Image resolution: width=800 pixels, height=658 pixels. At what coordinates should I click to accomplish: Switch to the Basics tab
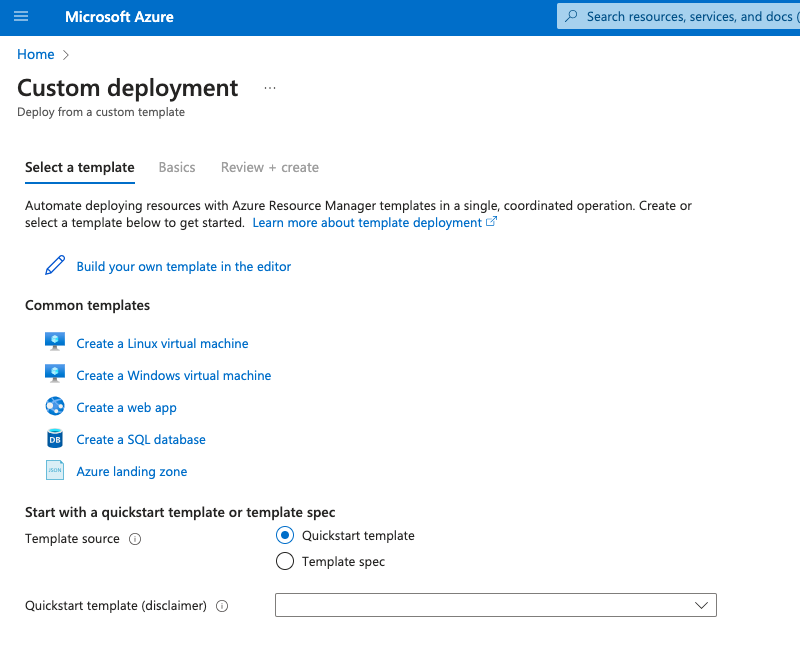point(177,167)
